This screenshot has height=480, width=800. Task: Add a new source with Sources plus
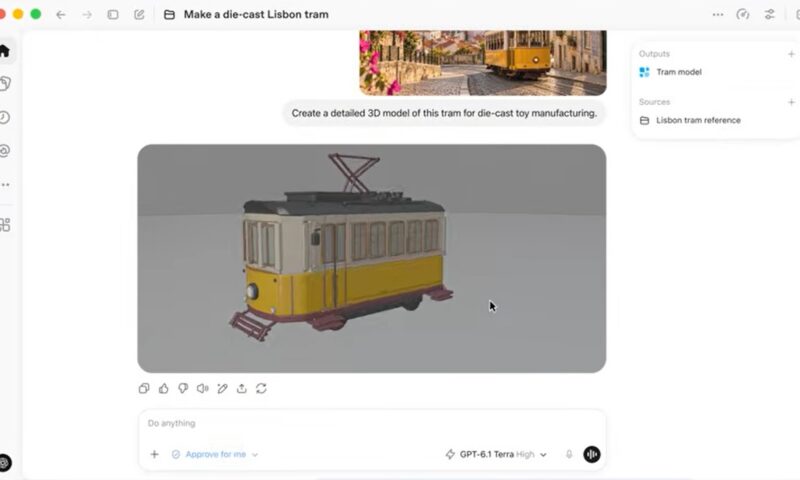click(x=791, y=103)
